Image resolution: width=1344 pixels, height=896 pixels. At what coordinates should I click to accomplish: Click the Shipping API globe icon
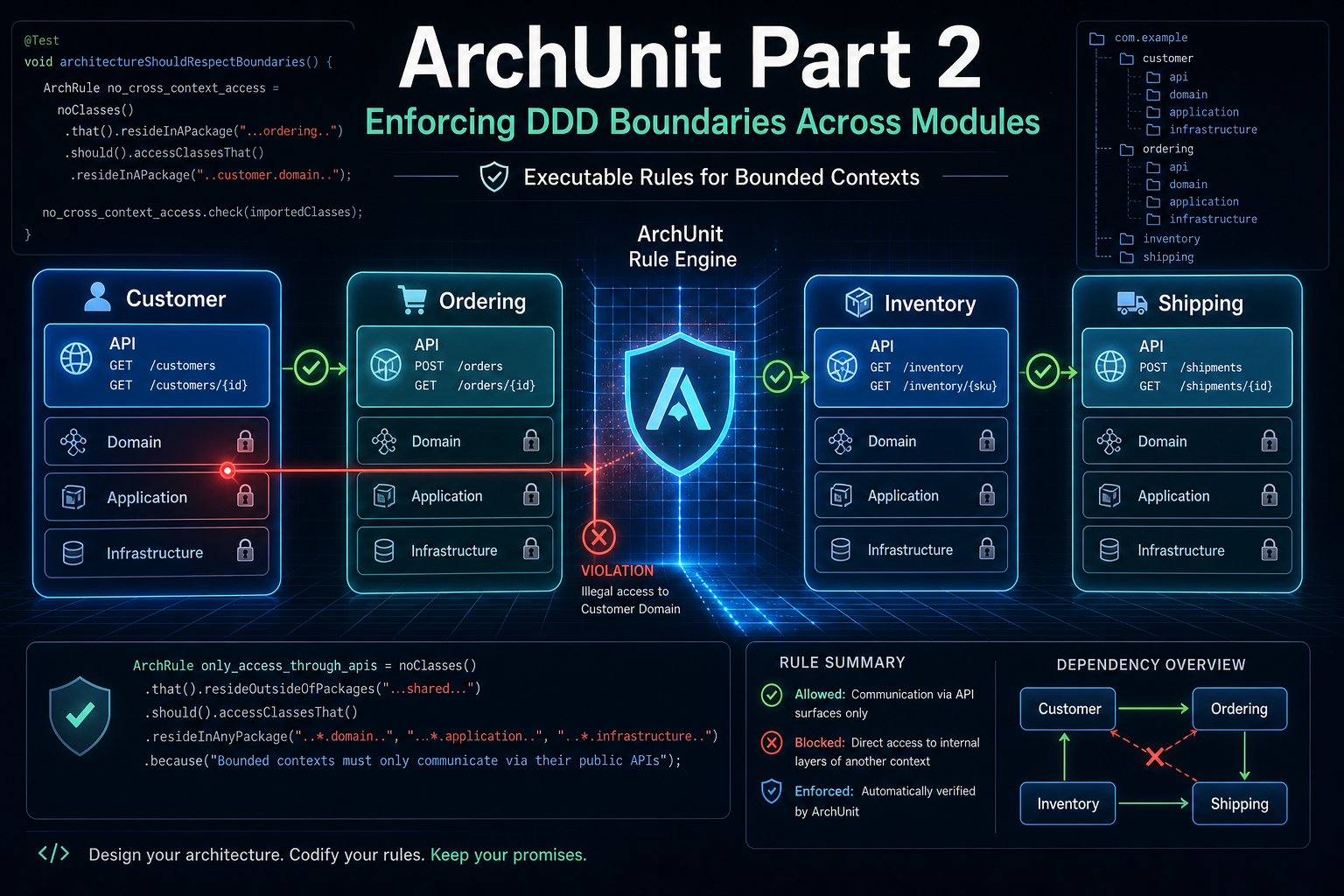coord(1110,366)
